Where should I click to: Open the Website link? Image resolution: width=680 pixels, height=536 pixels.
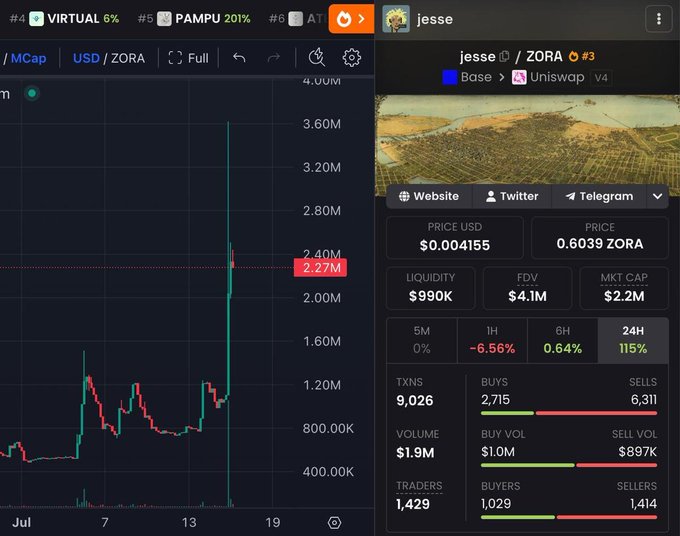pos(429,196)
